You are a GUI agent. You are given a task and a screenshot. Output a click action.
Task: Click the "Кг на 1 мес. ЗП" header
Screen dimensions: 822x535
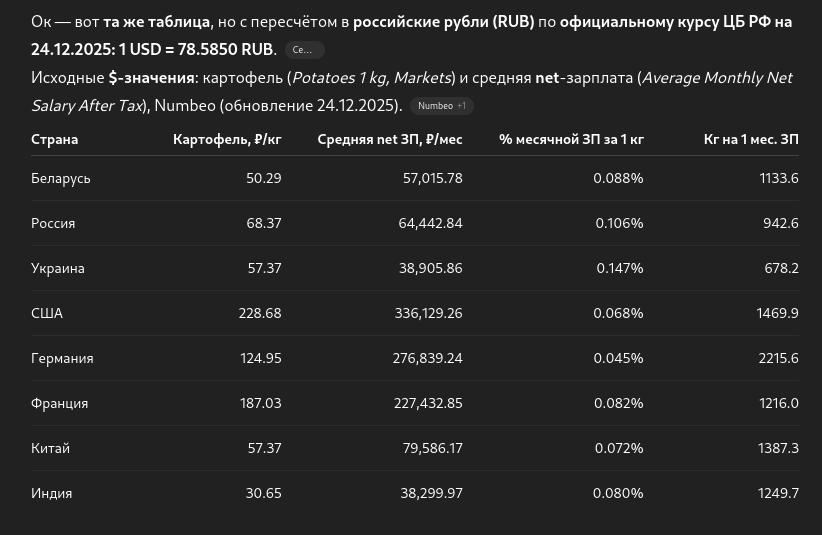pyautogui.click(x=751, y=140)
